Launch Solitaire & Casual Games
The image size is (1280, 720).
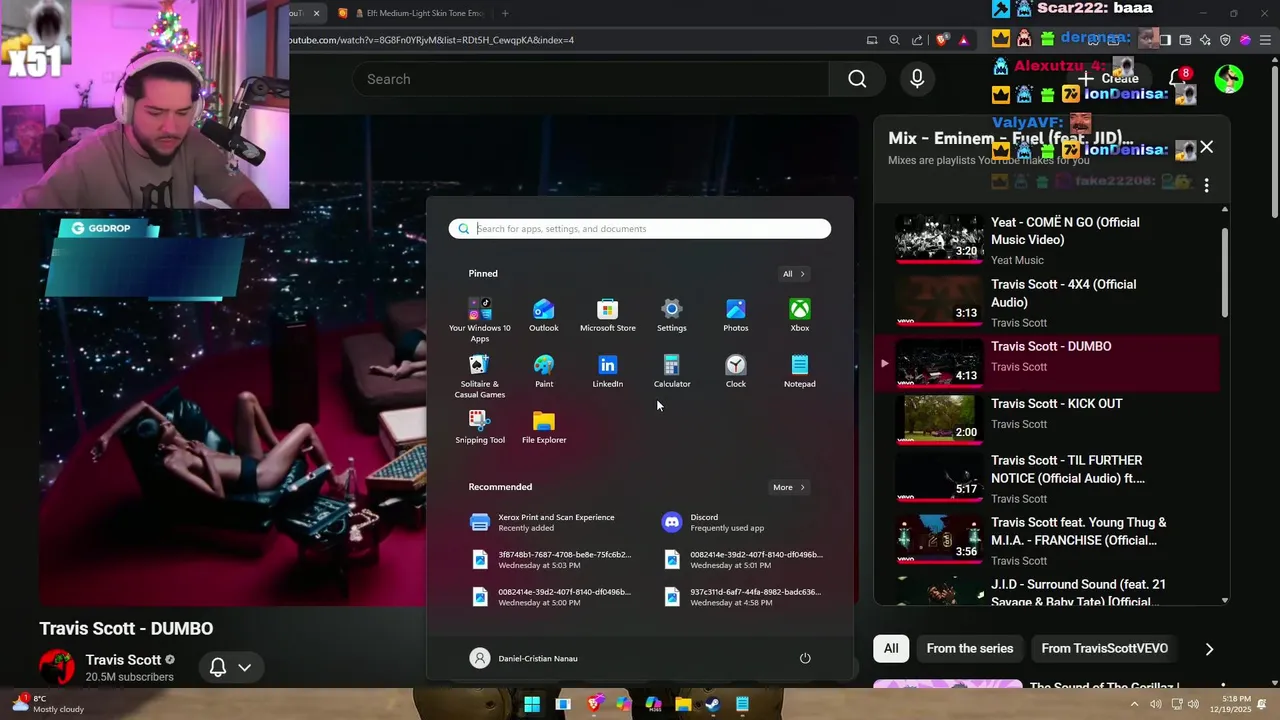point(480,376)
